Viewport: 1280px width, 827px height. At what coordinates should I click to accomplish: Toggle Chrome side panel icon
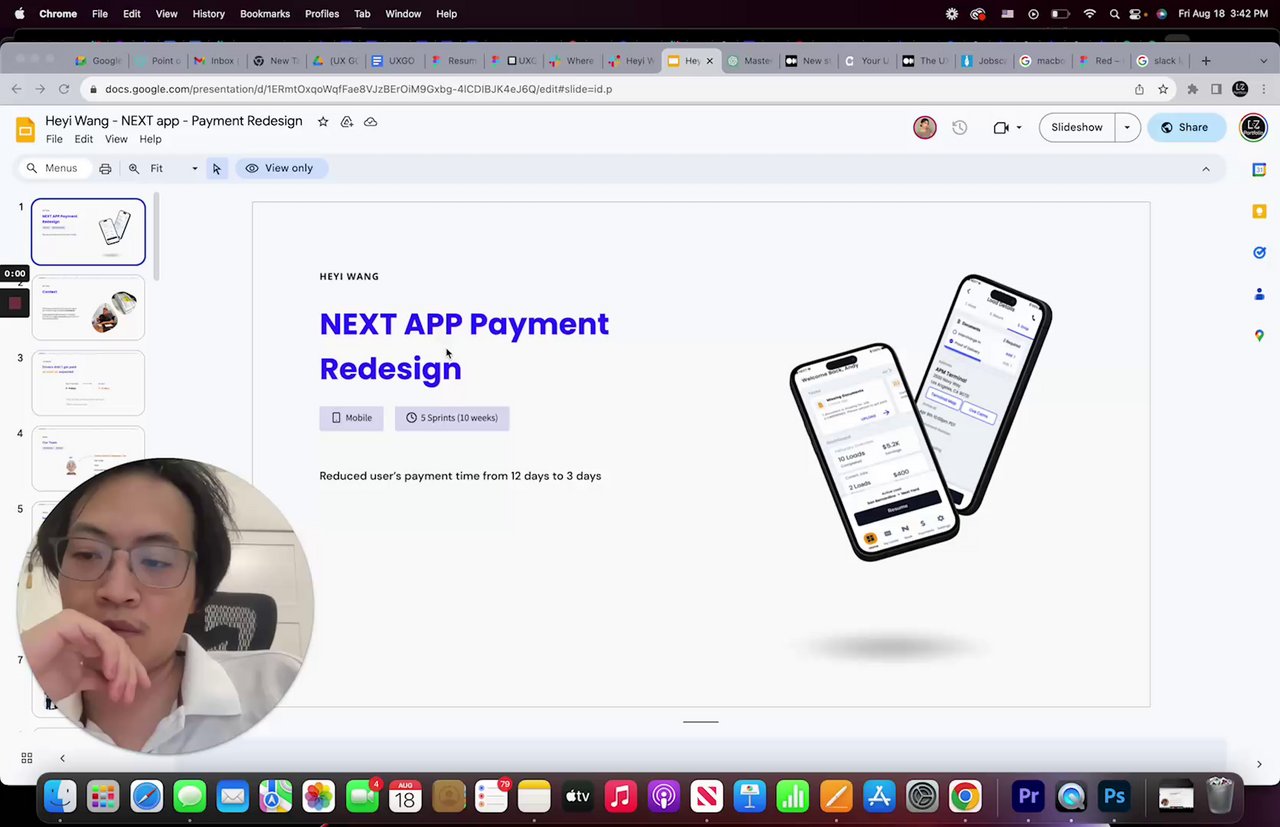pos(1216,89)
